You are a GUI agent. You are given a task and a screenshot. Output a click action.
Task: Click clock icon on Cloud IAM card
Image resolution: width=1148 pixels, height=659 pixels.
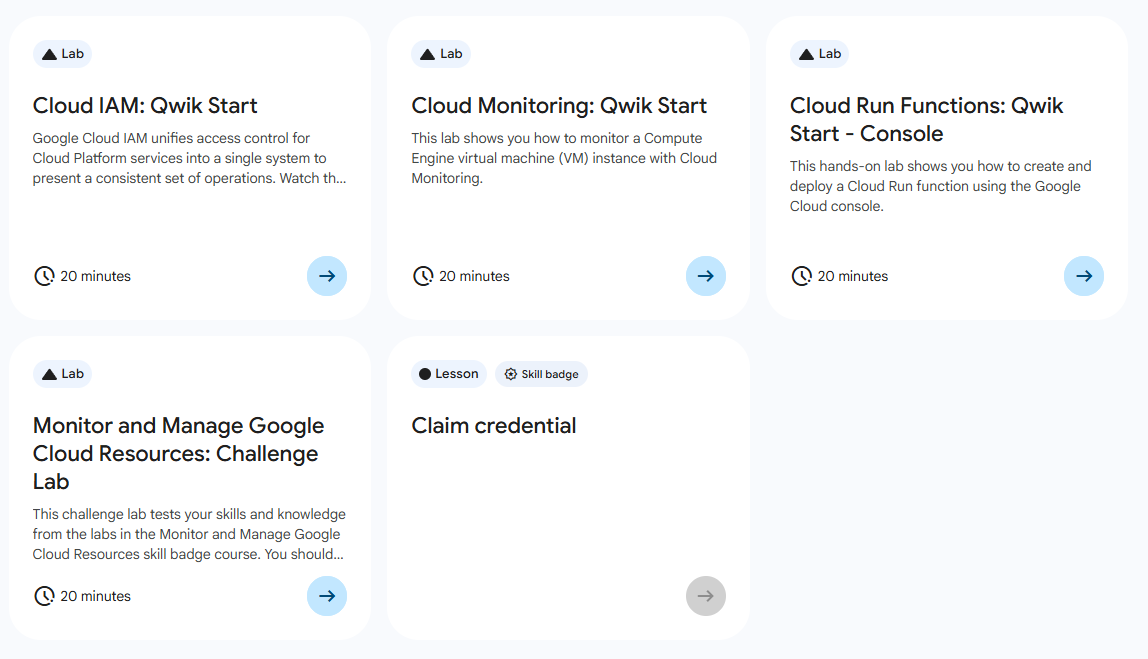(45, 276)
